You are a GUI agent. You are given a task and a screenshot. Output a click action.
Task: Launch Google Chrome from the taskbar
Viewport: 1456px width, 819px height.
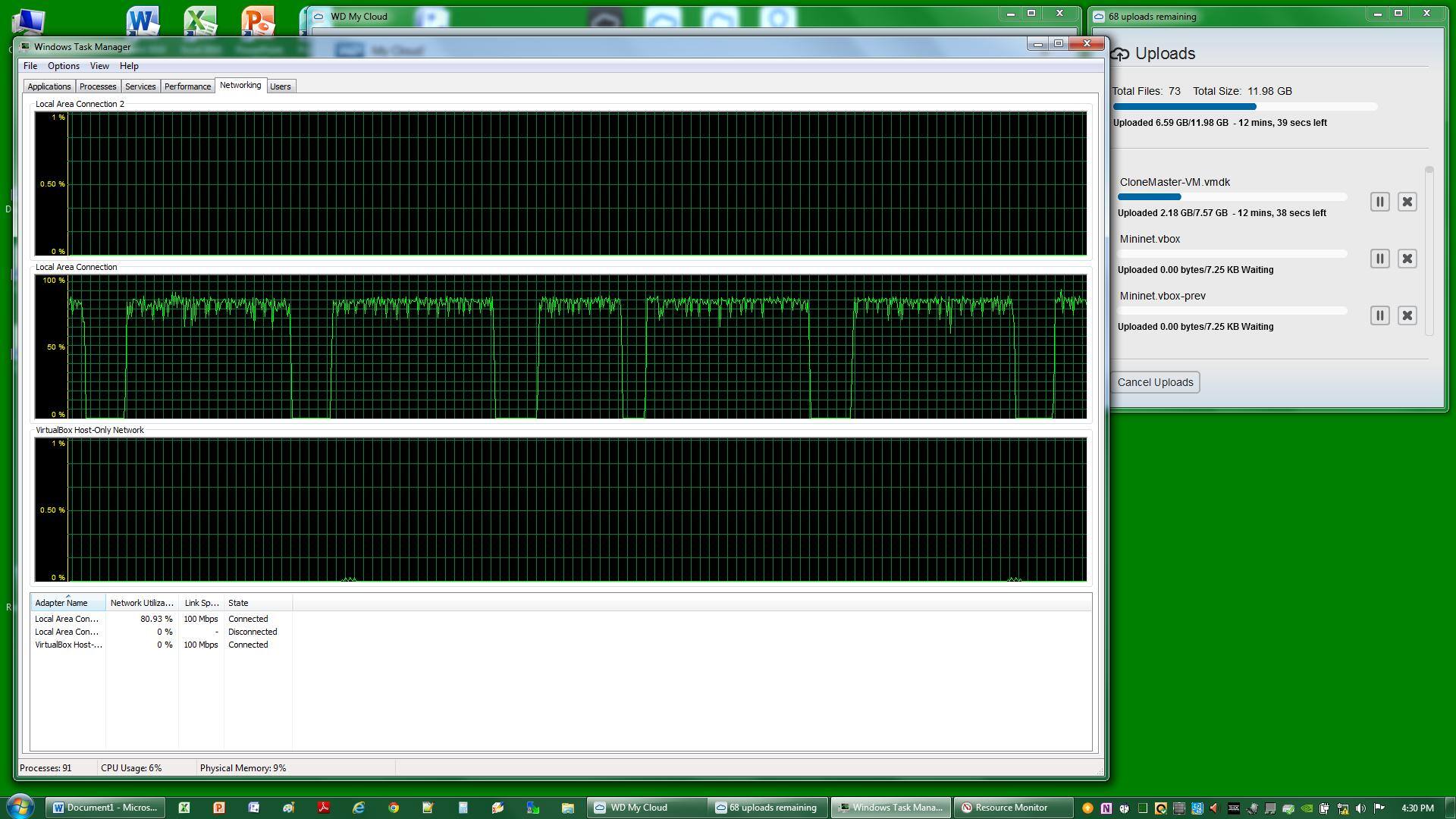[394, 808]
